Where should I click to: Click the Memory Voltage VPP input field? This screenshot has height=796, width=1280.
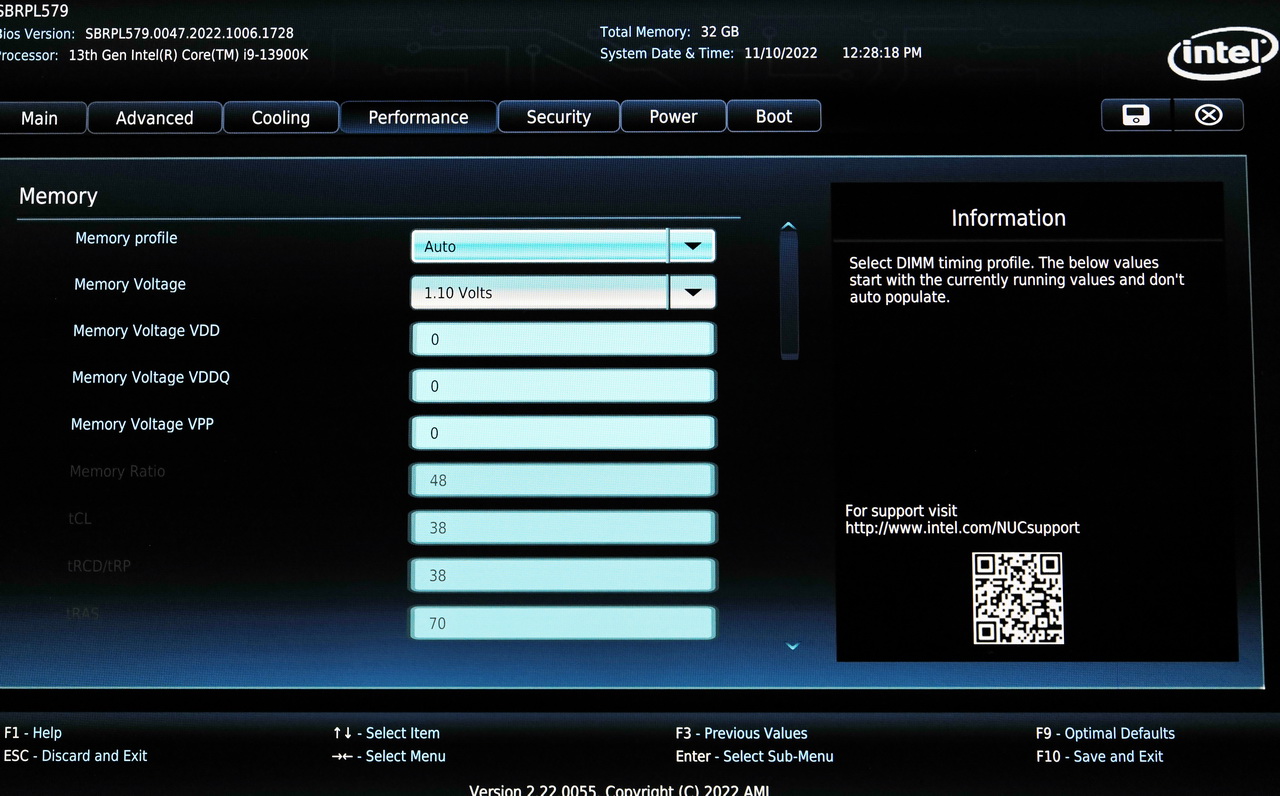563,433
